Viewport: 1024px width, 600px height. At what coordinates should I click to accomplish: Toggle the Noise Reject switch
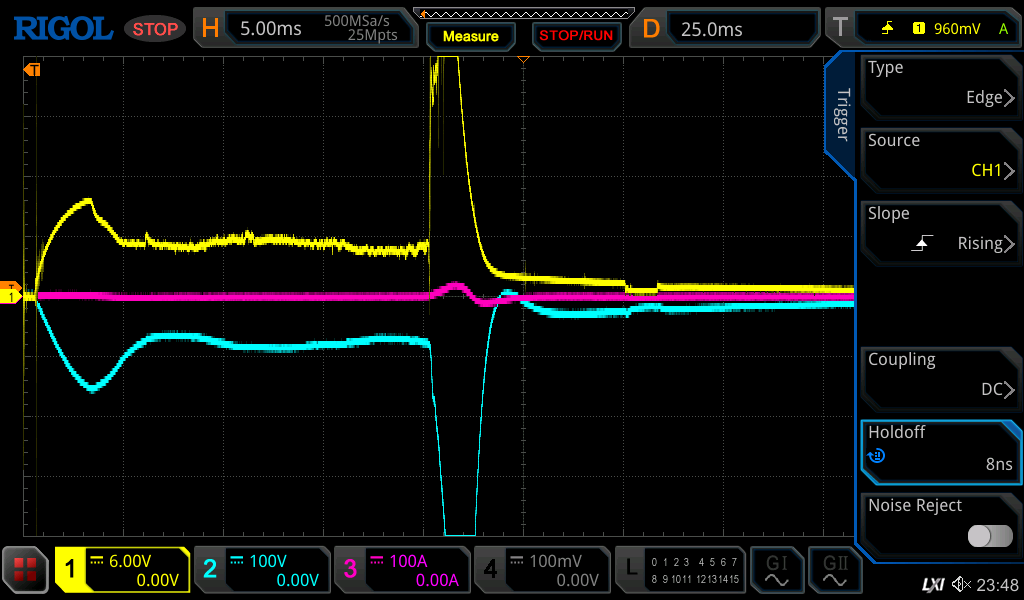click(990, 536)
